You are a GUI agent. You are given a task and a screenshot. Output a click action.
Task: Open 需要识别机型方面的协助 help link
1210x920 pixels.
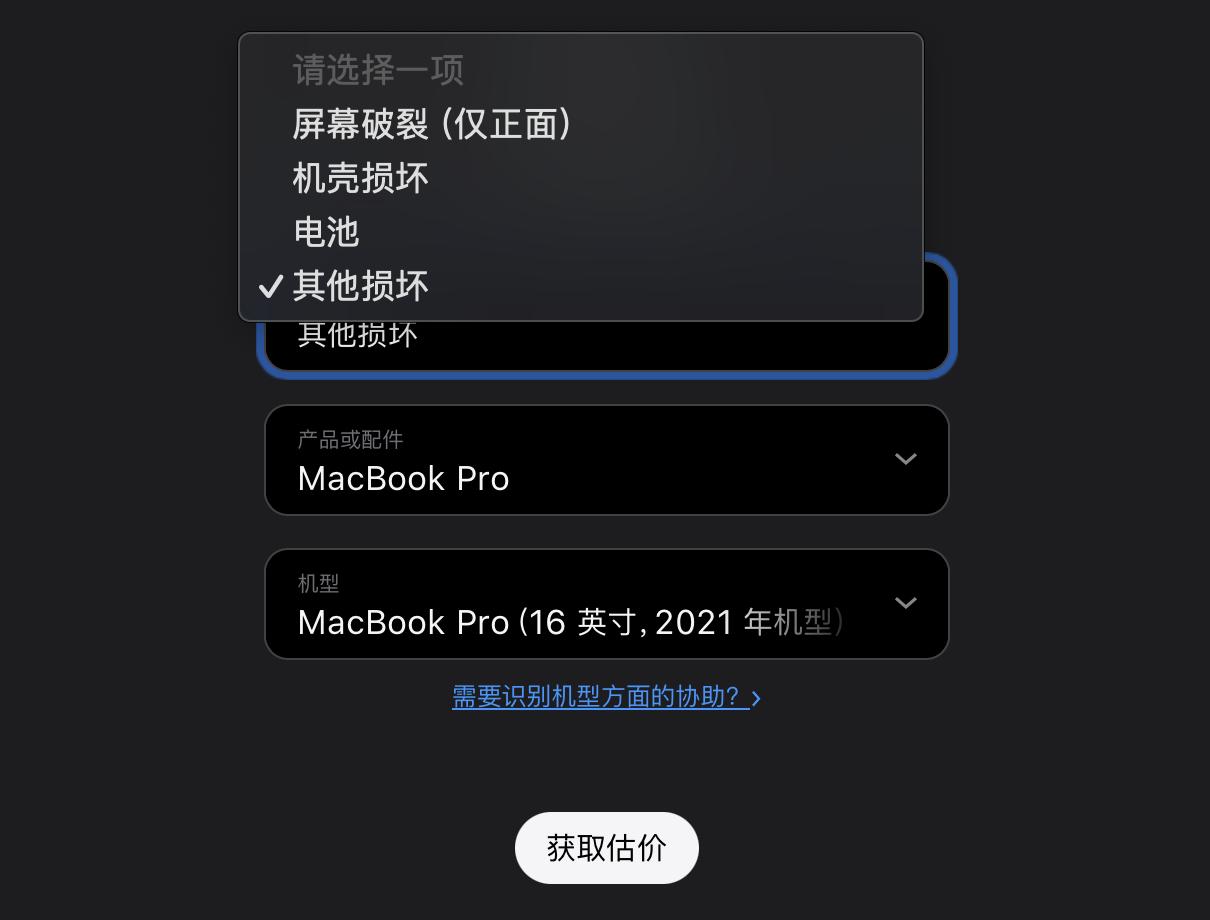[600, 697]
